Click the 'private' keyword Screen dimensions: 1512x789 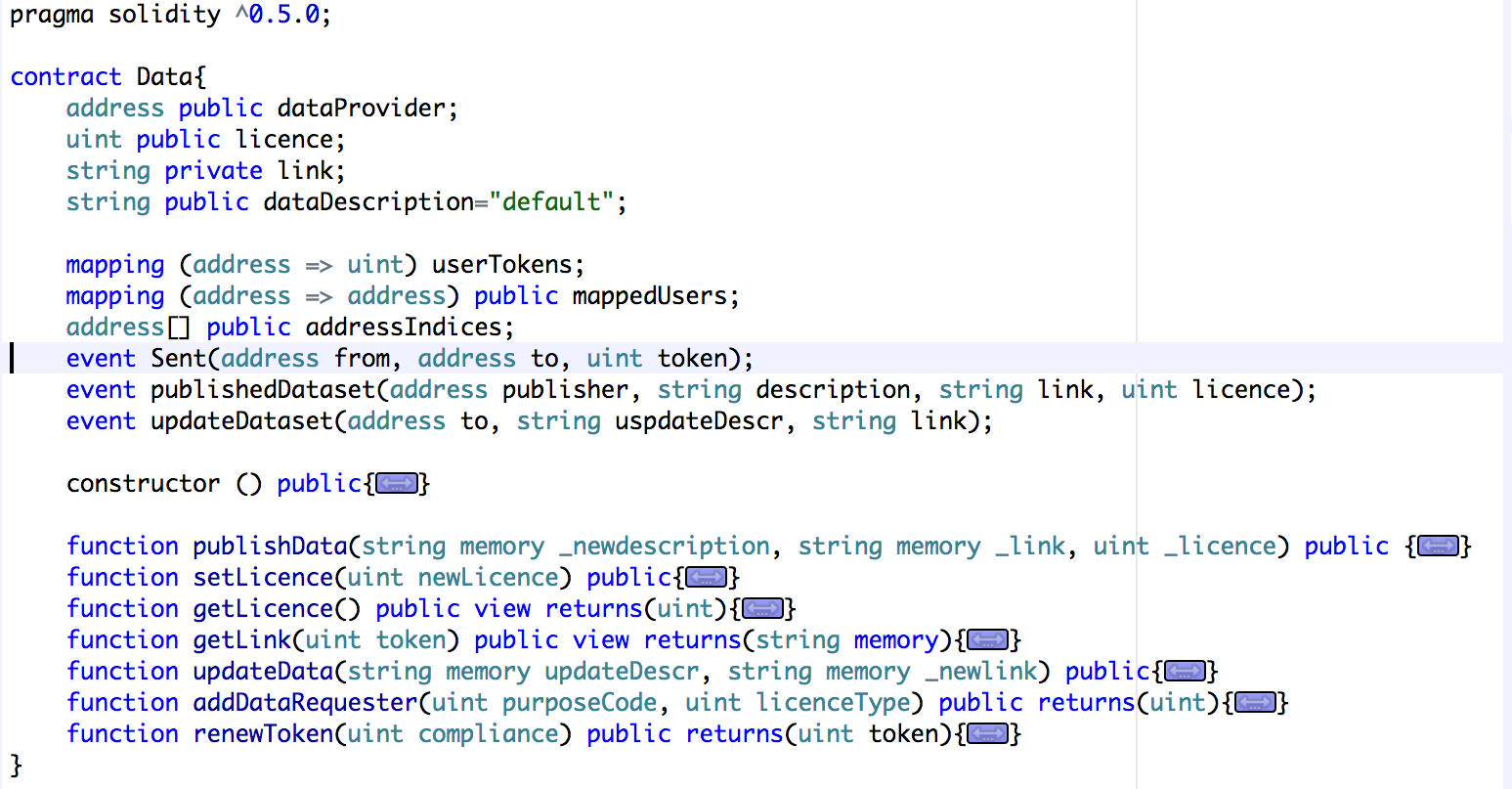click(x=214, y=171)
